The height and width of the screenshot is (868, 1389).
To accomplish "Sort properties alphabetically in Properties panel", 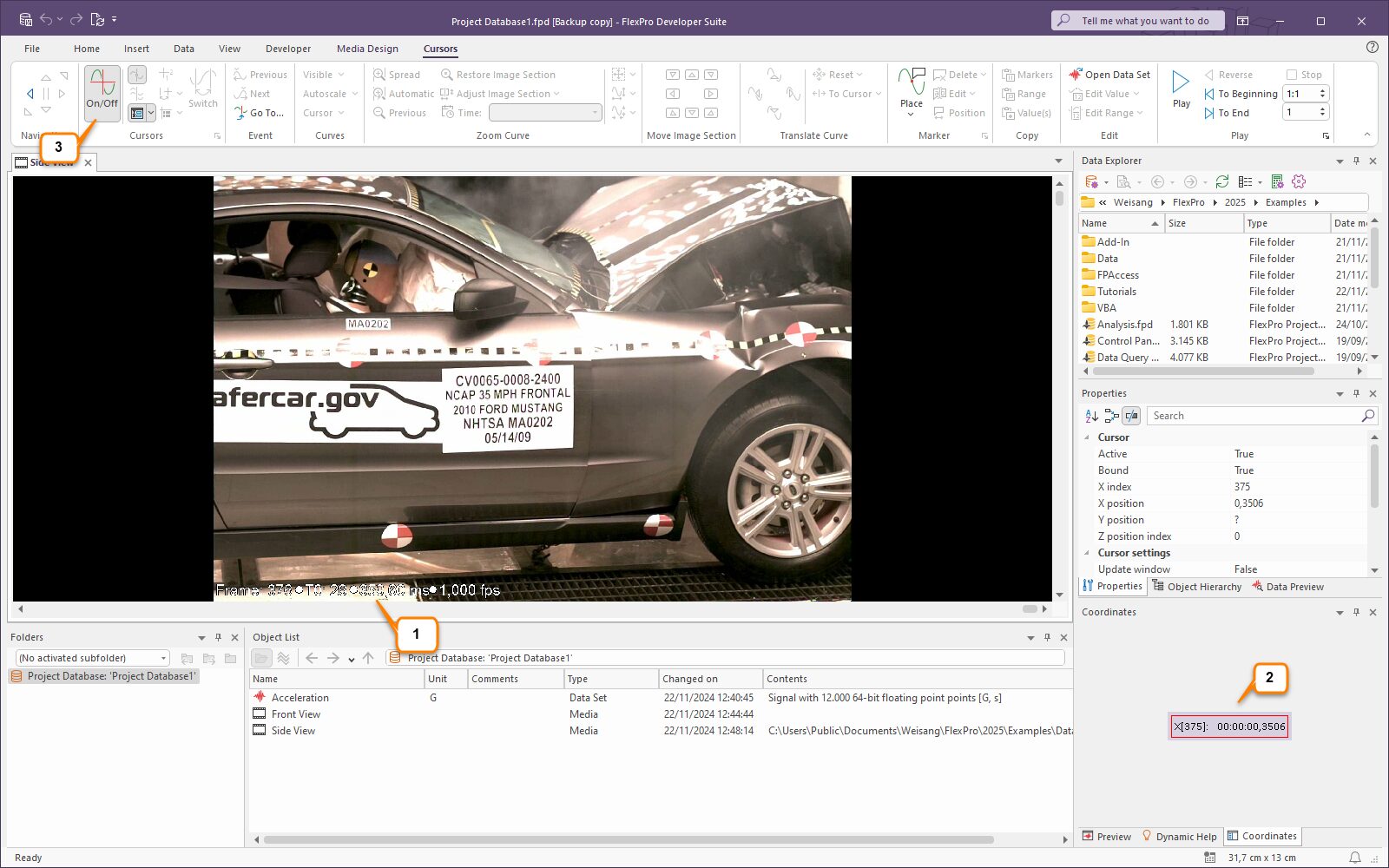I will coord(1091,416).
